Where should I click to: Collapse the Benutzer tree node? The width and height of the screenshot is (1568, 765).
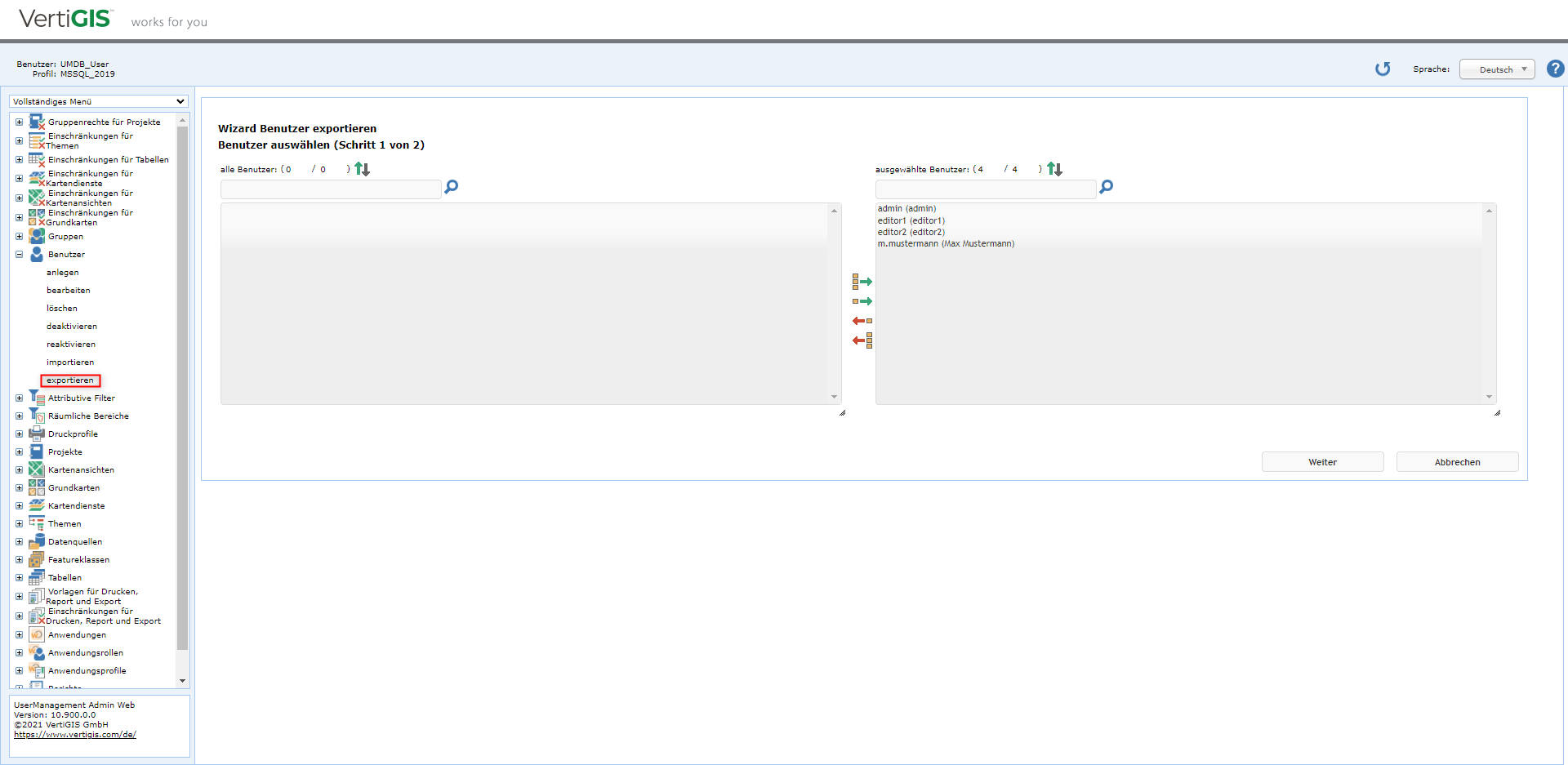pos(18,254)
